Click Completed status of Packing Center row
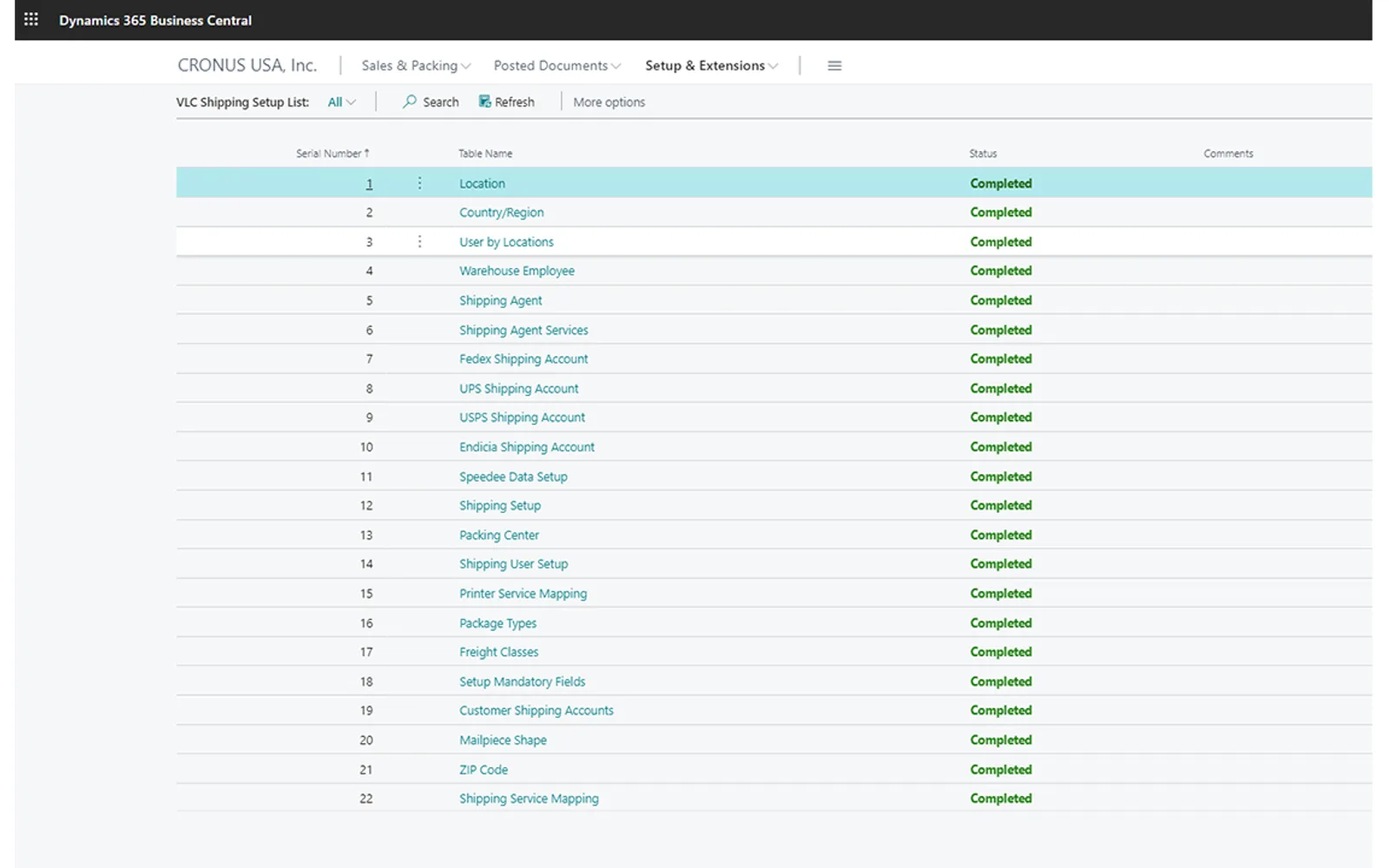This screenshot has height=868, width=1389. (1001, 535)
